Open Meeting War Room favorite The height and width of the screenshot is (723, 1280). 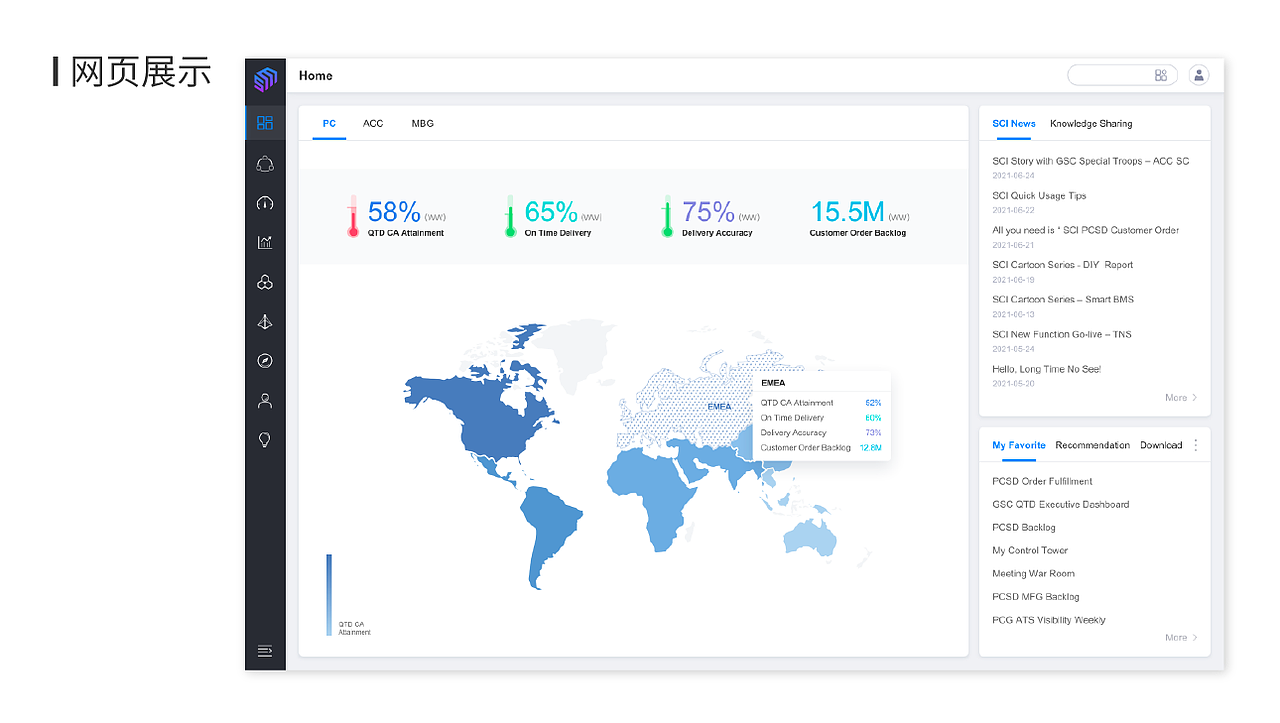(x=1033, y=573)
